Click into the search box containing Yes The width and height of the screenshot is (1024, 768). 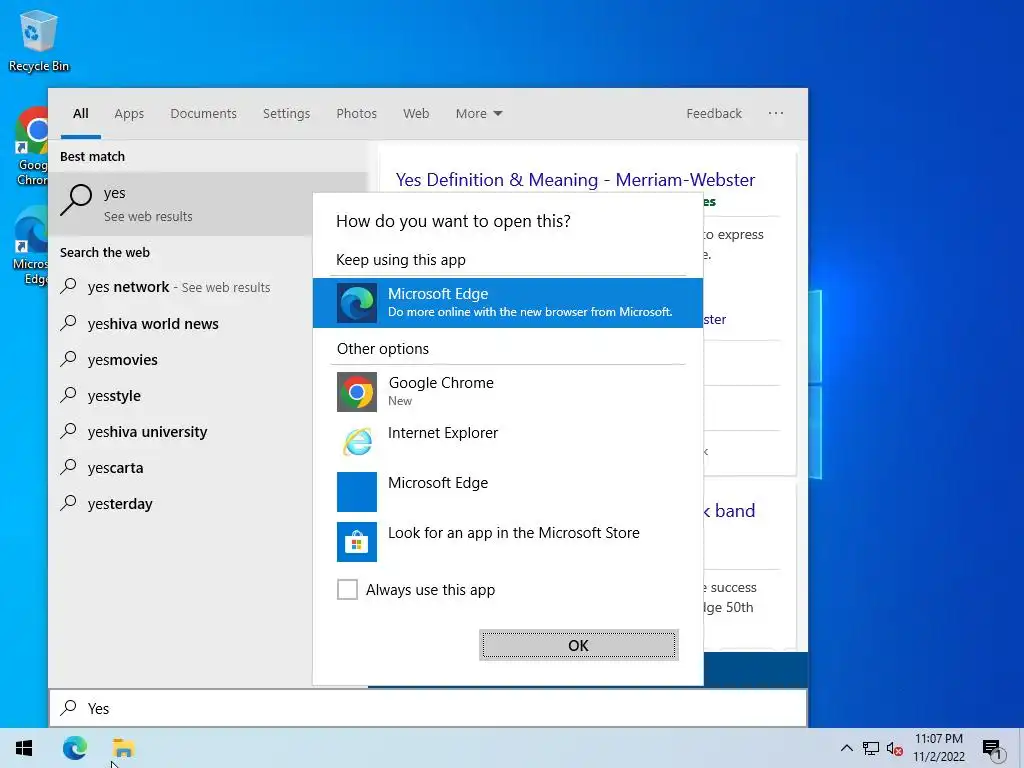(428, 708)
